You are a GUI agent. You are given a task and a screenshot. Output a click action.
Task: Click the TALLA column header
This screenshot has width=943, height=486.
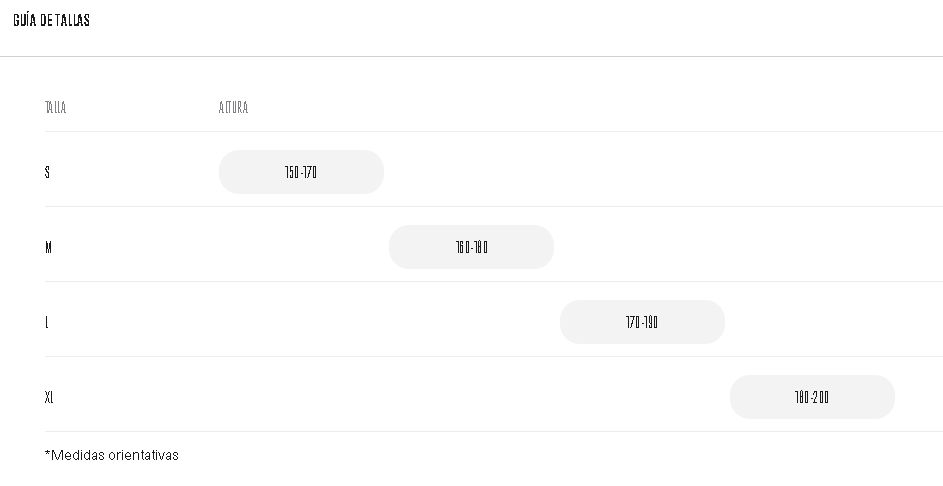click(x=56, y=107)
